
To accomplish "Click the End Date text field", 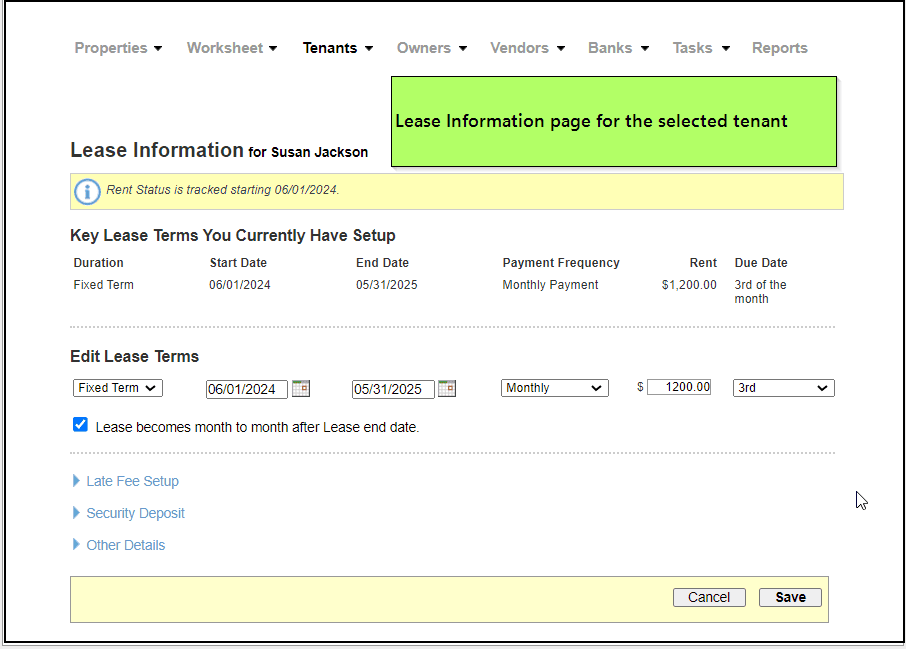I will click(392, 389).
